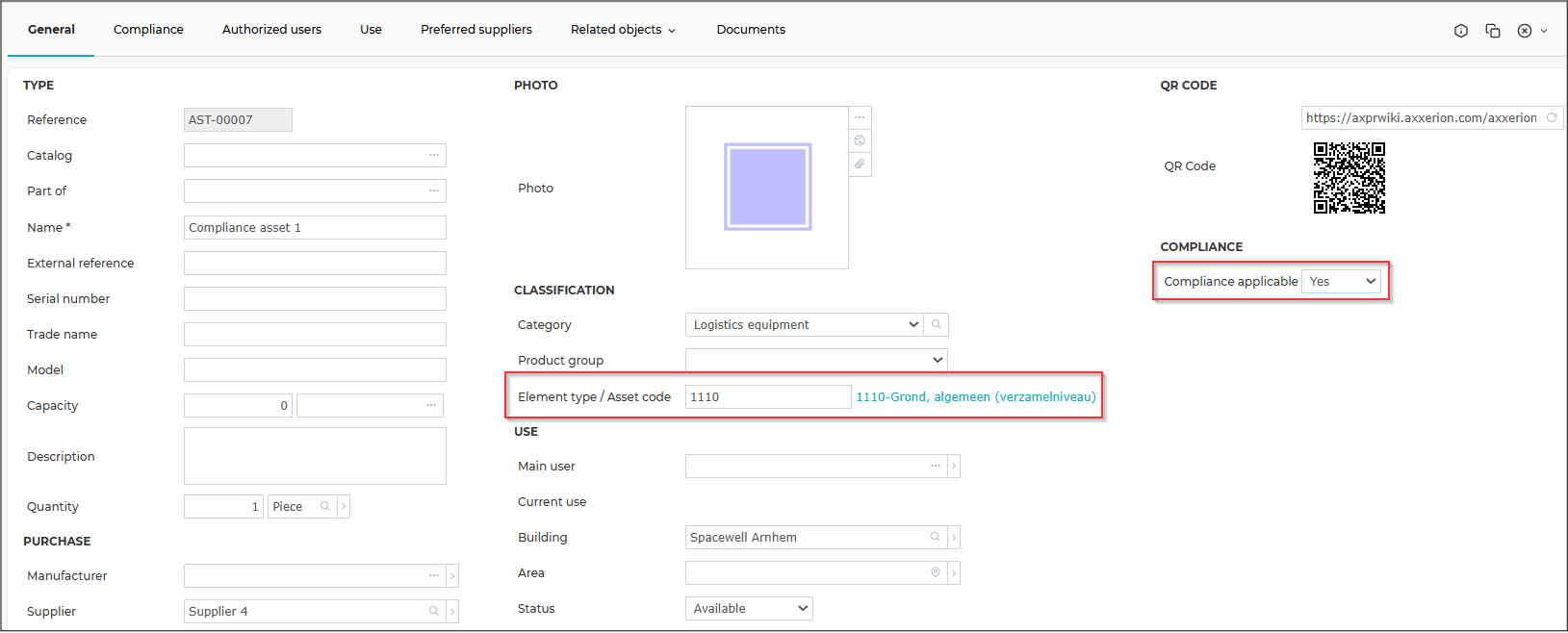Open the photo ellipsis options button
Image resolution: width=1568 pixels, height=633 pixels.
click(860, 117)
